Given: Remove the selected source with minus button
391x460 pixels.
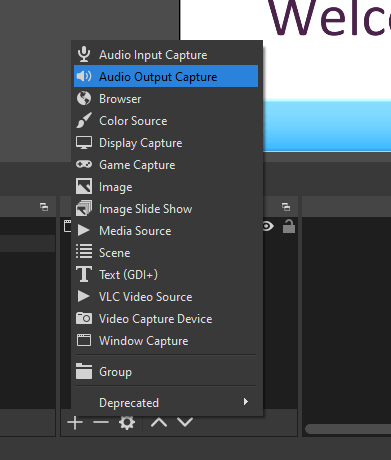Looking at the screenshot, I should tap(101, 423).
